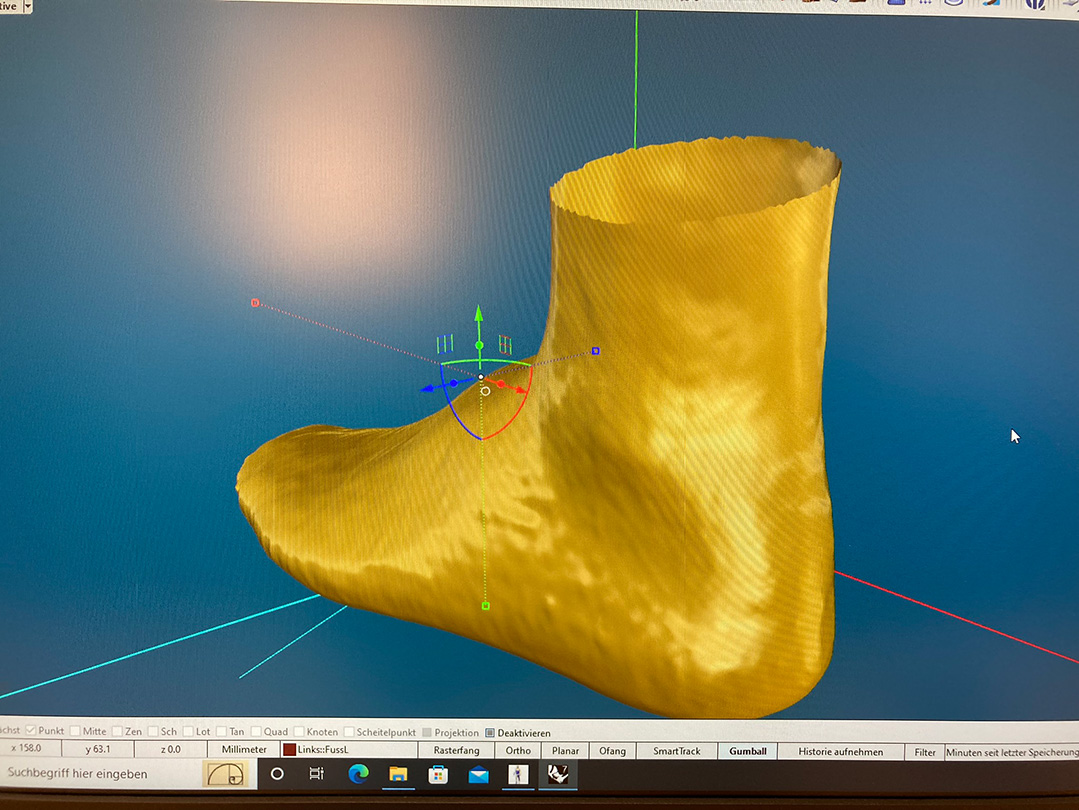Click the green scale handle square

pyautogui.click(x=486, y=606)
